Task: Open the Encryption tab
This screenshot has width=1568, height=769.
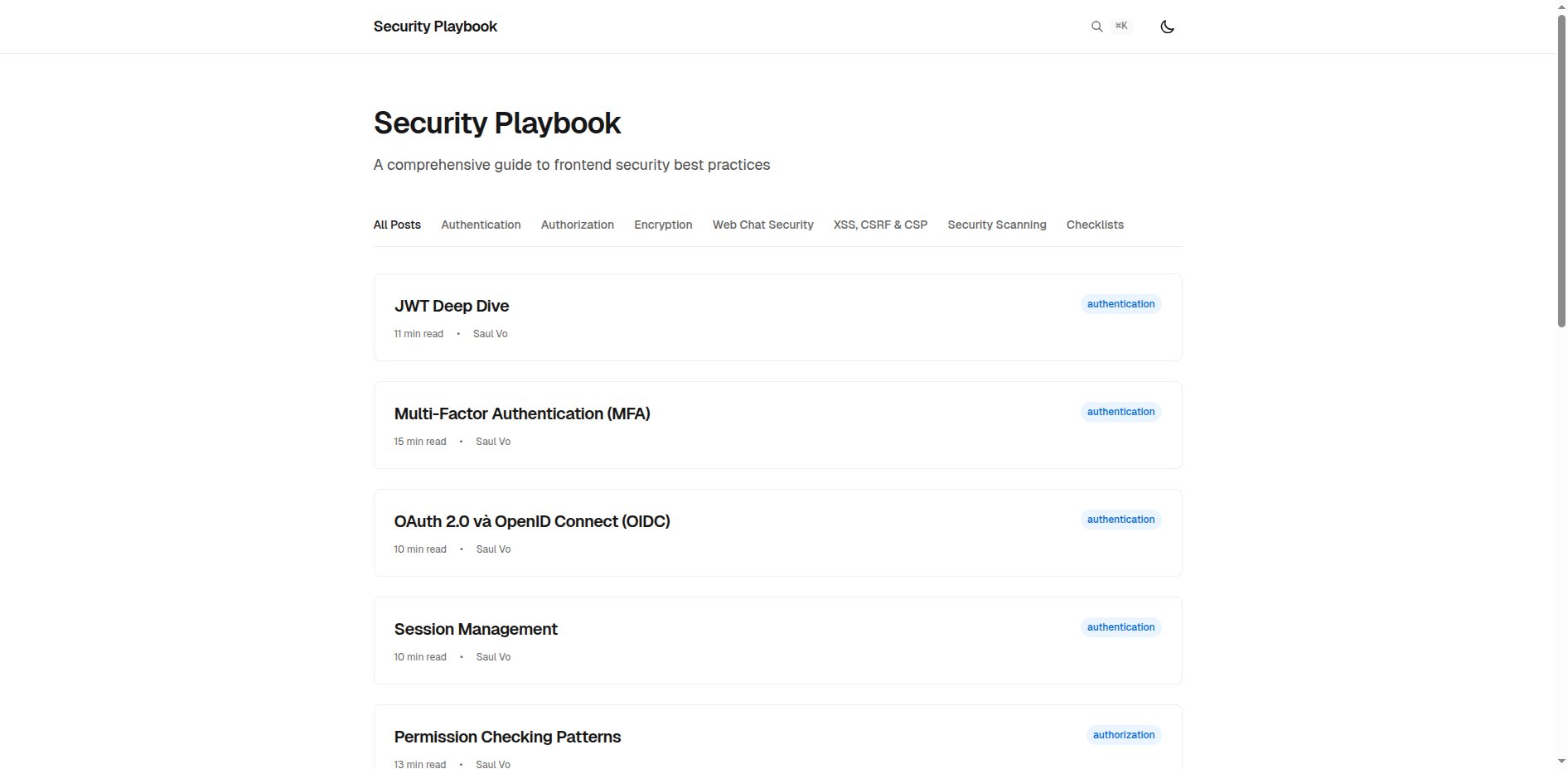Action: (x=663, y=225)
